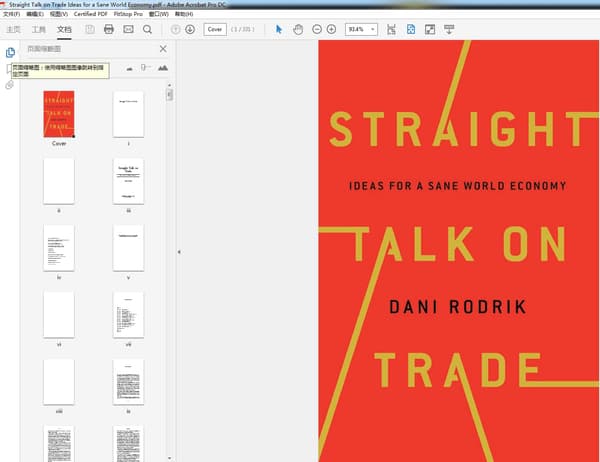Click the thumbnails panel scrollbar handle
This screenshot has width=600, height=462.
pyautogui.click(x=170, y=95)
